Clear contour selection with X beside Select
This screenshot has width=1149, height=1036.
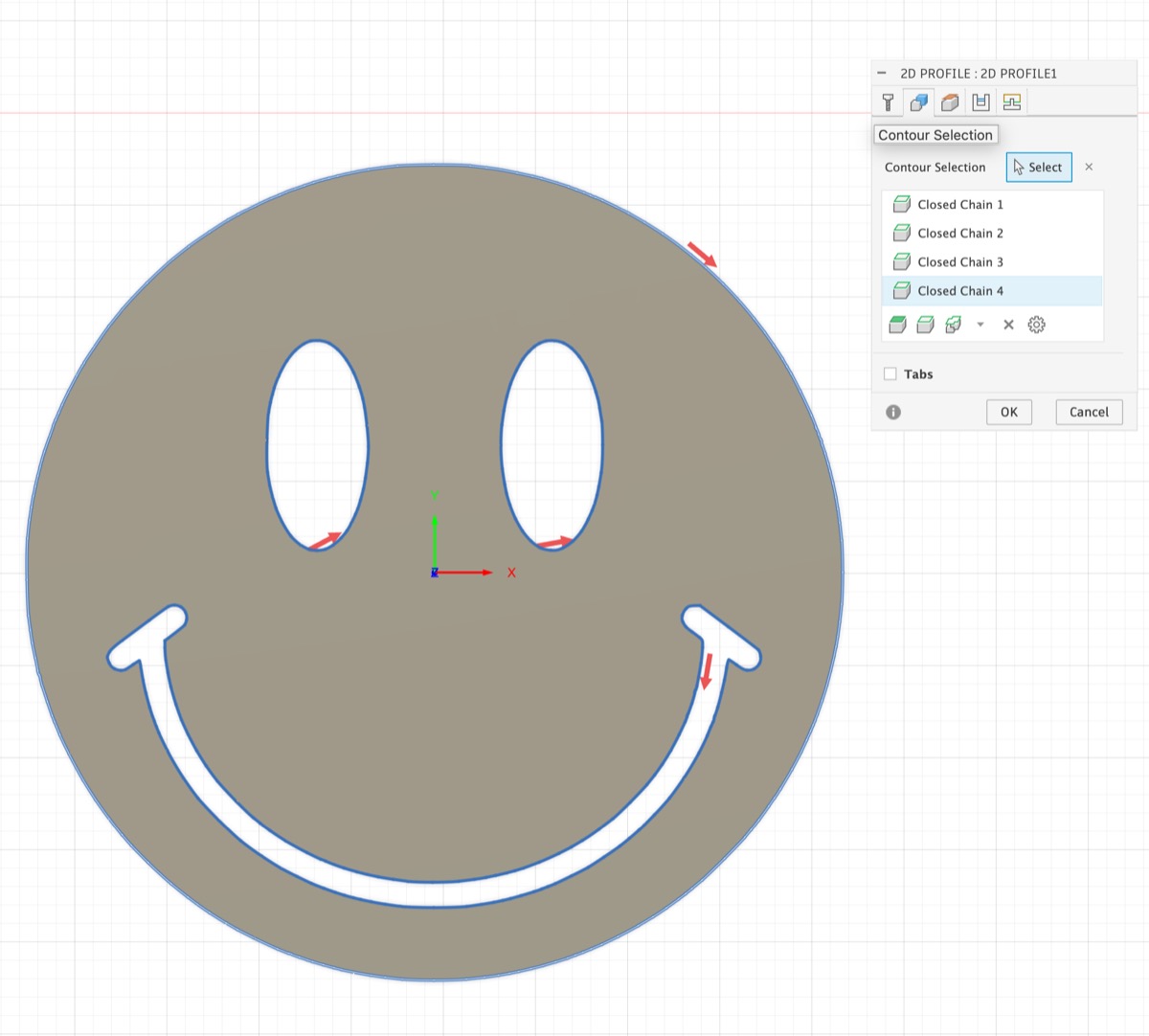click(x=1089, y=168)
